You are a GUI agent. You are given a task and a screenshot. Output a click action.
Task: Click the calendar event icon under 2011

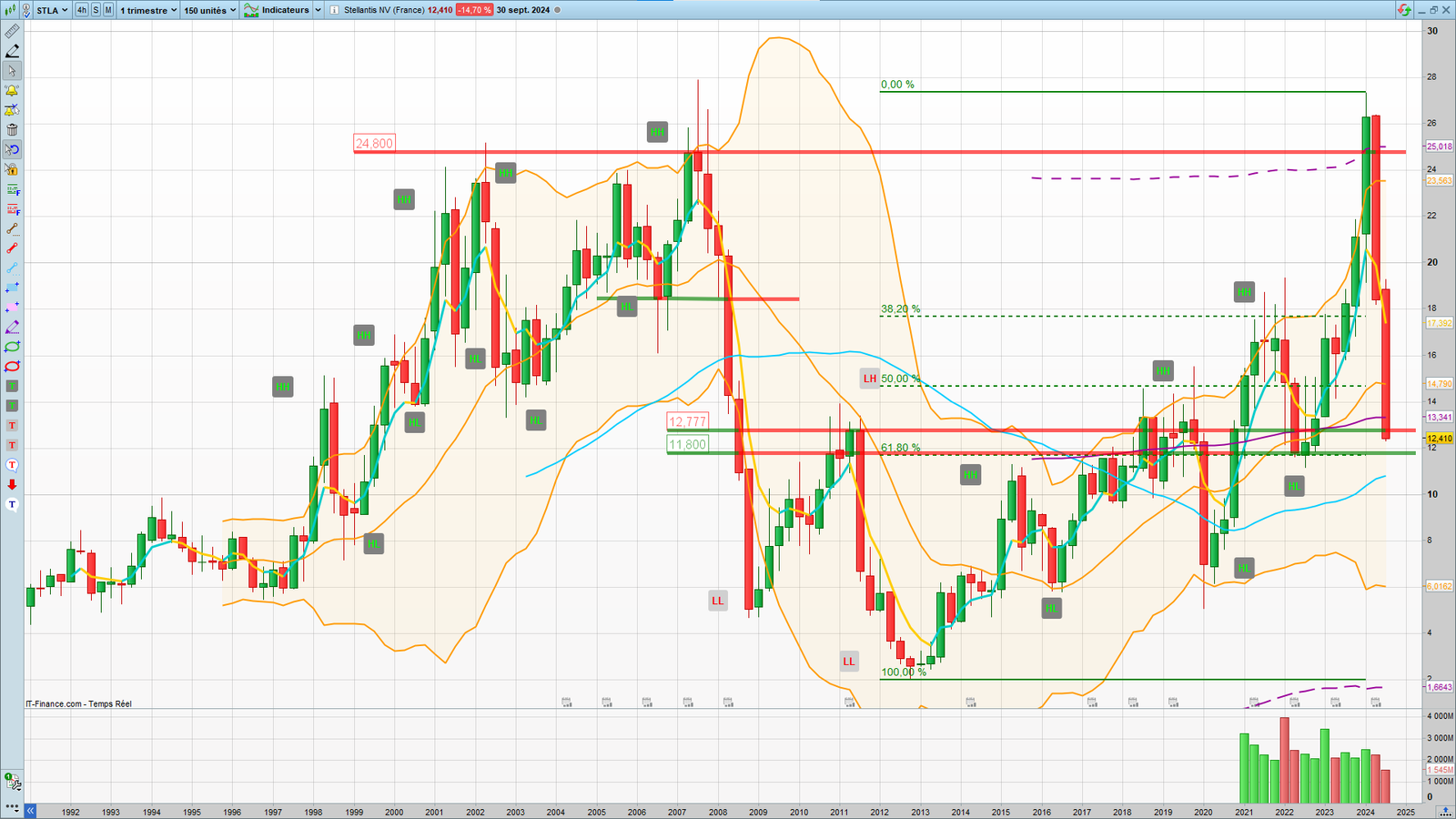tap(850, 702)
